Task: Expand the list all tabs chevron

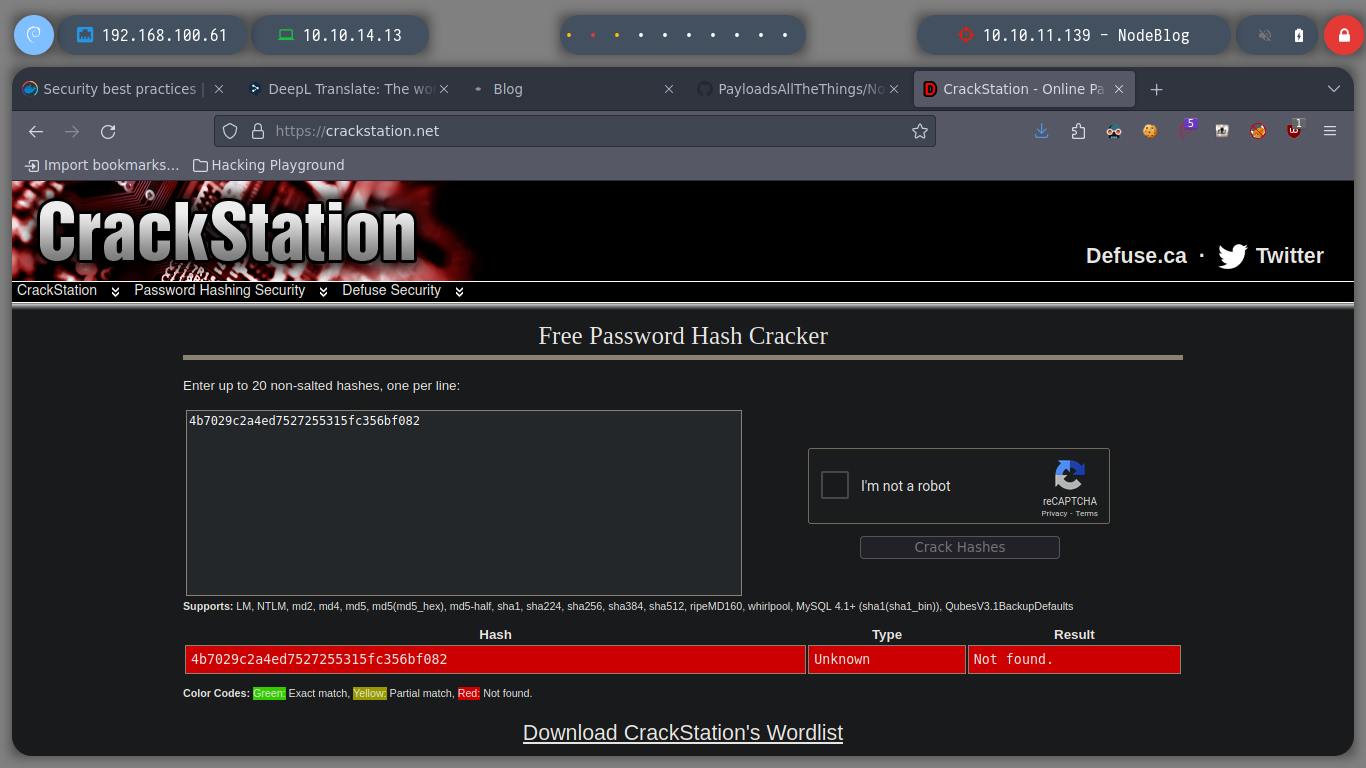Action: [x=1334, y=89]
